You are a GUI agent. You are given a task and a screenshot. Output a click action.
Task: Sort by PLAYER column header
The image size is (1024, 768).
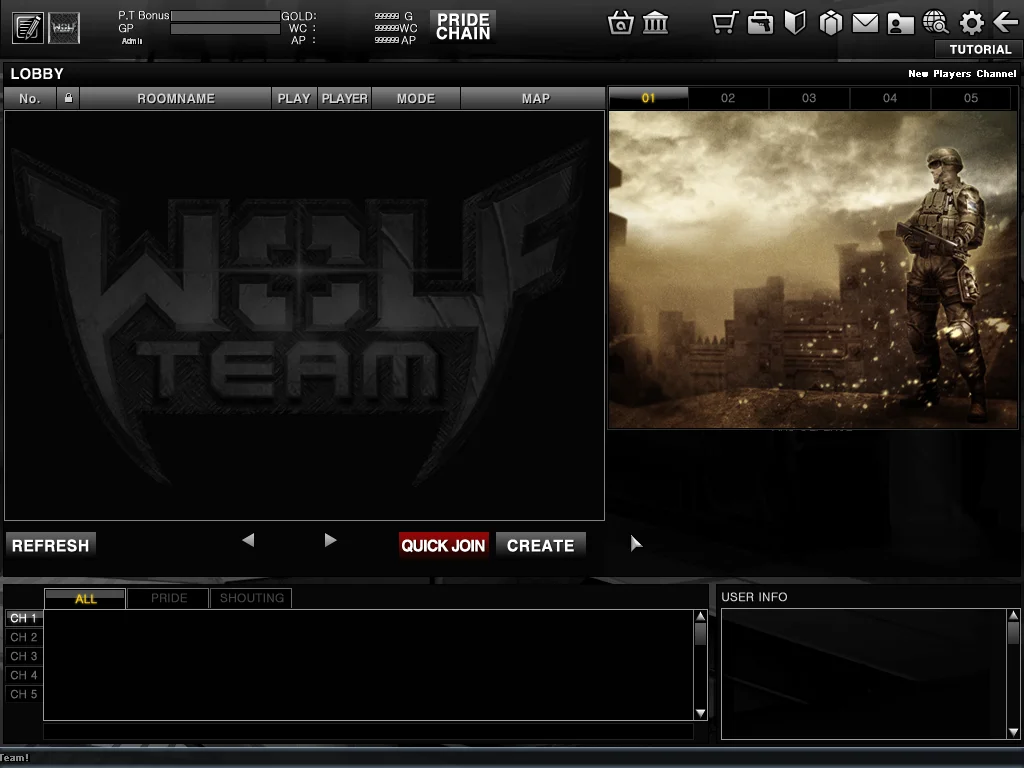345,98
